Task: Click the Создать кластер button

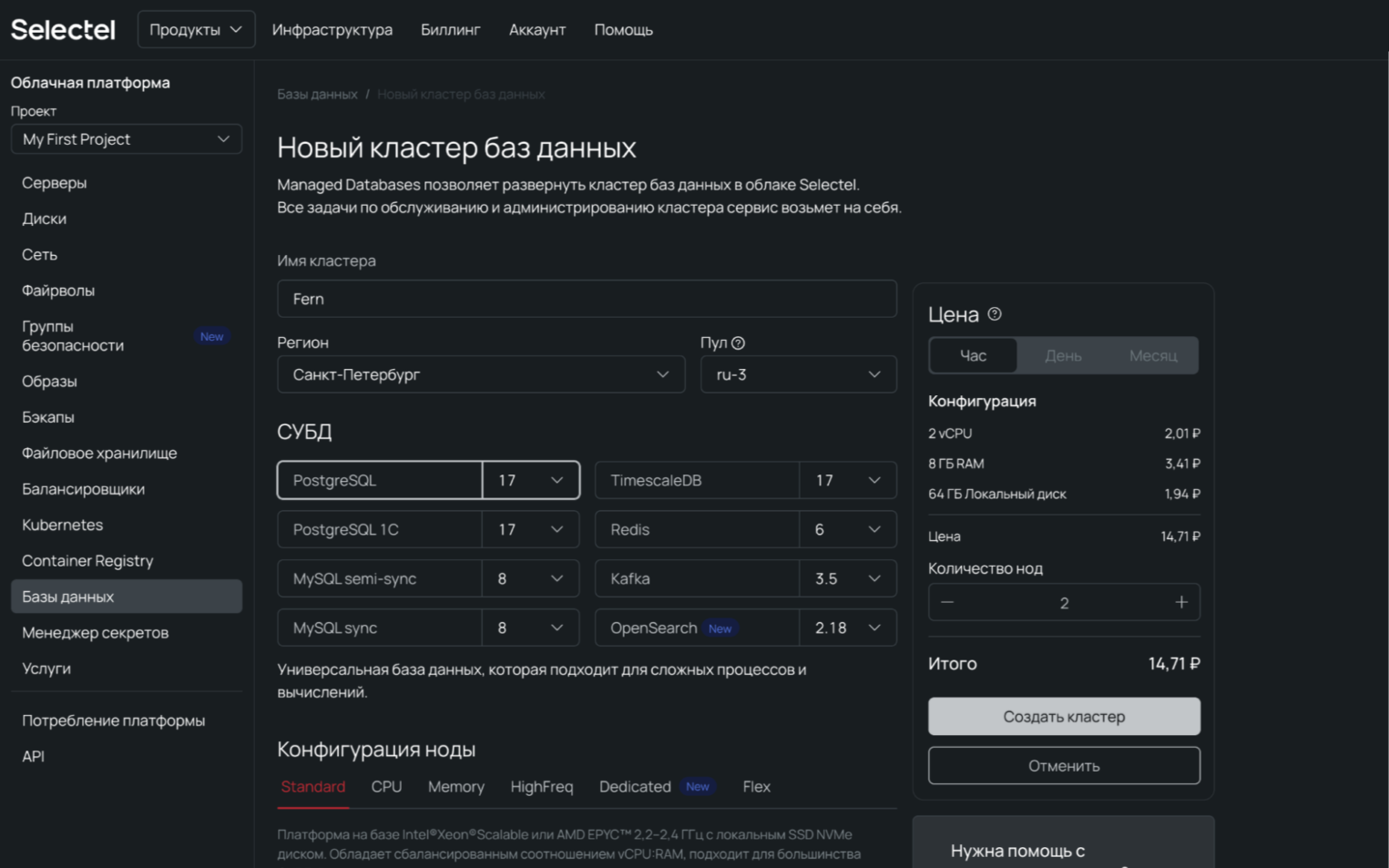Action: pos(1063,716)
